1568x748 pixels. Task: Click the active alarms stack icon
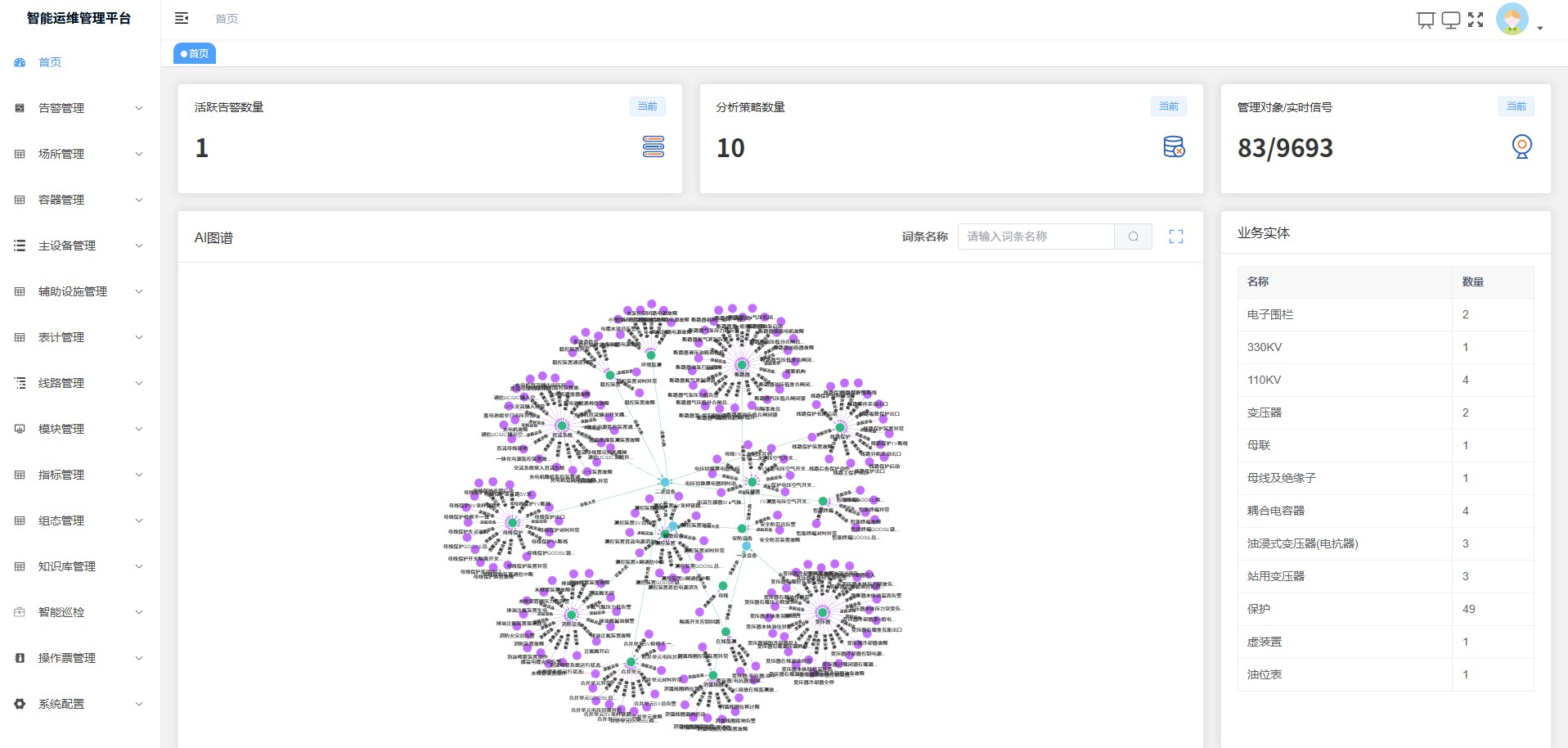pyautogui.click(x=653, y=146)
